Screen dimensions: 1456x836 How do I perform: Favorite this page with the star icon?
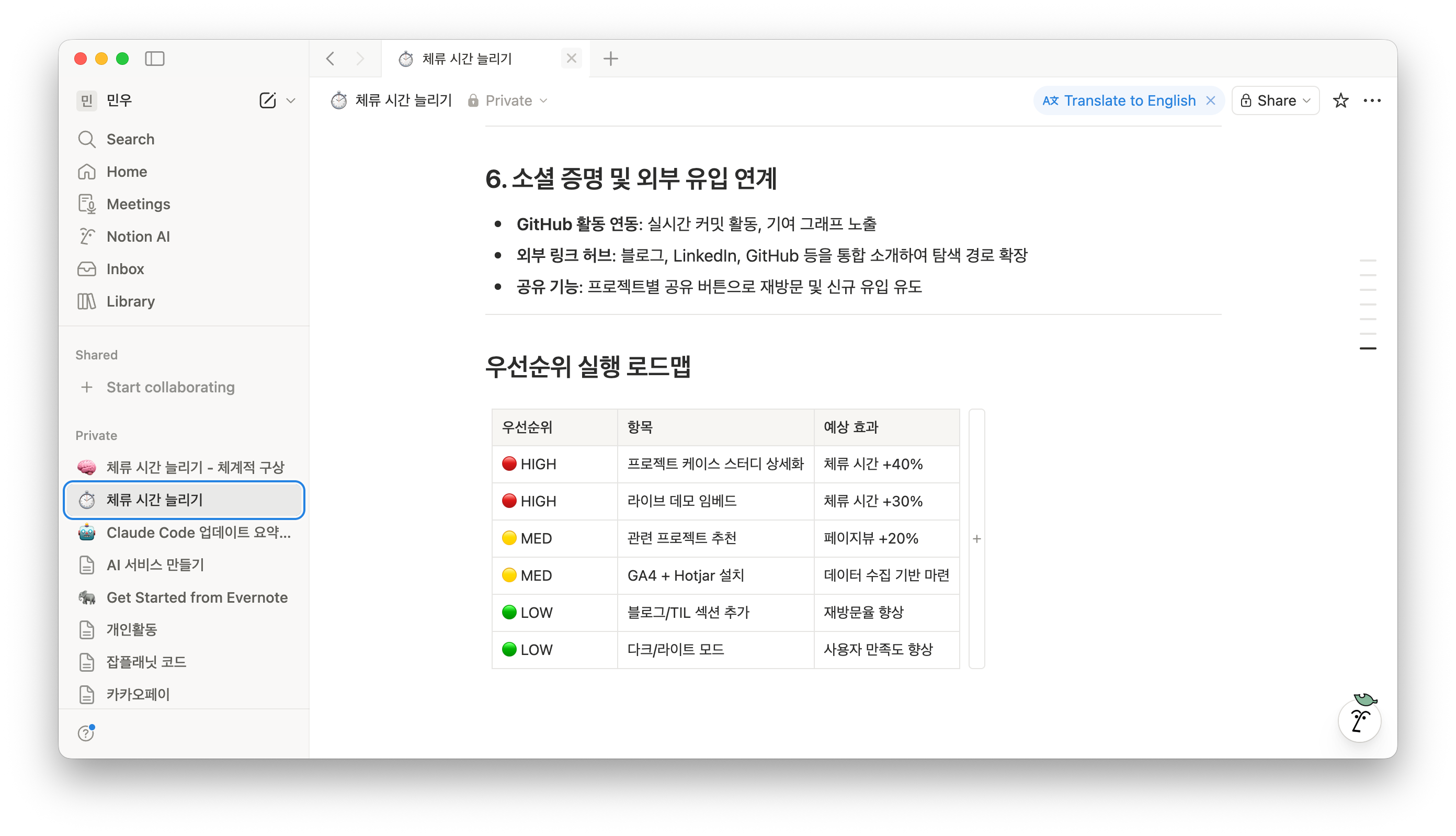point(1340,100)
